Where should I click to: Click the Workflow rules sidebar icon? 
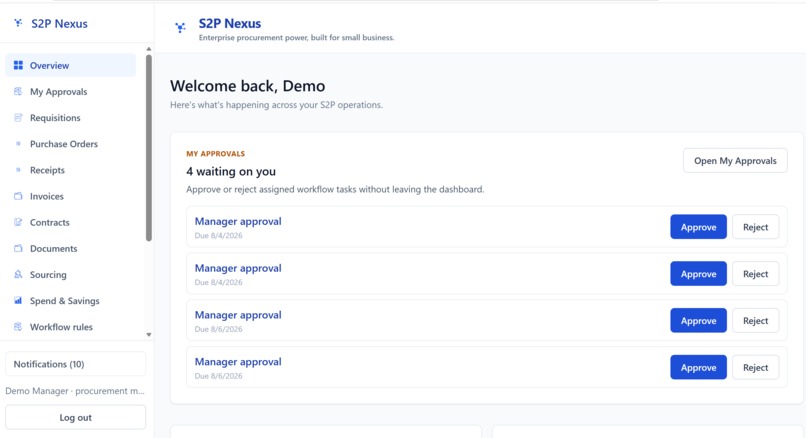pos(18,327)
